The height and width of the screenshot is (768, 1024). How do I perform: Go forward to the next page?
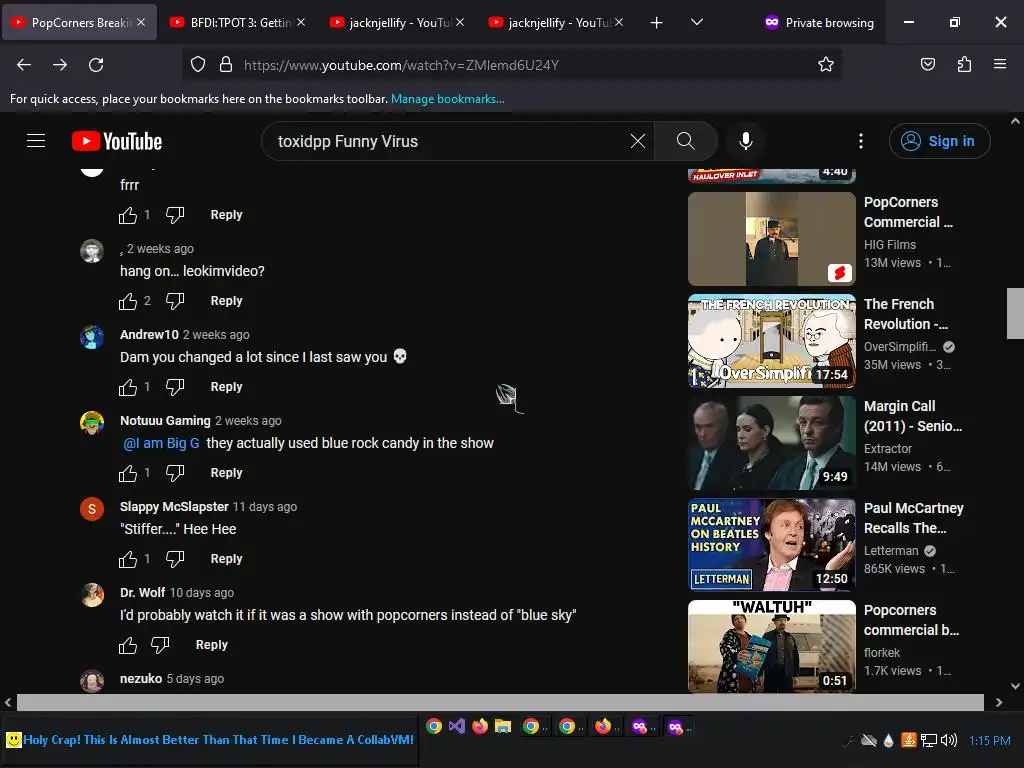coord(60,65)
